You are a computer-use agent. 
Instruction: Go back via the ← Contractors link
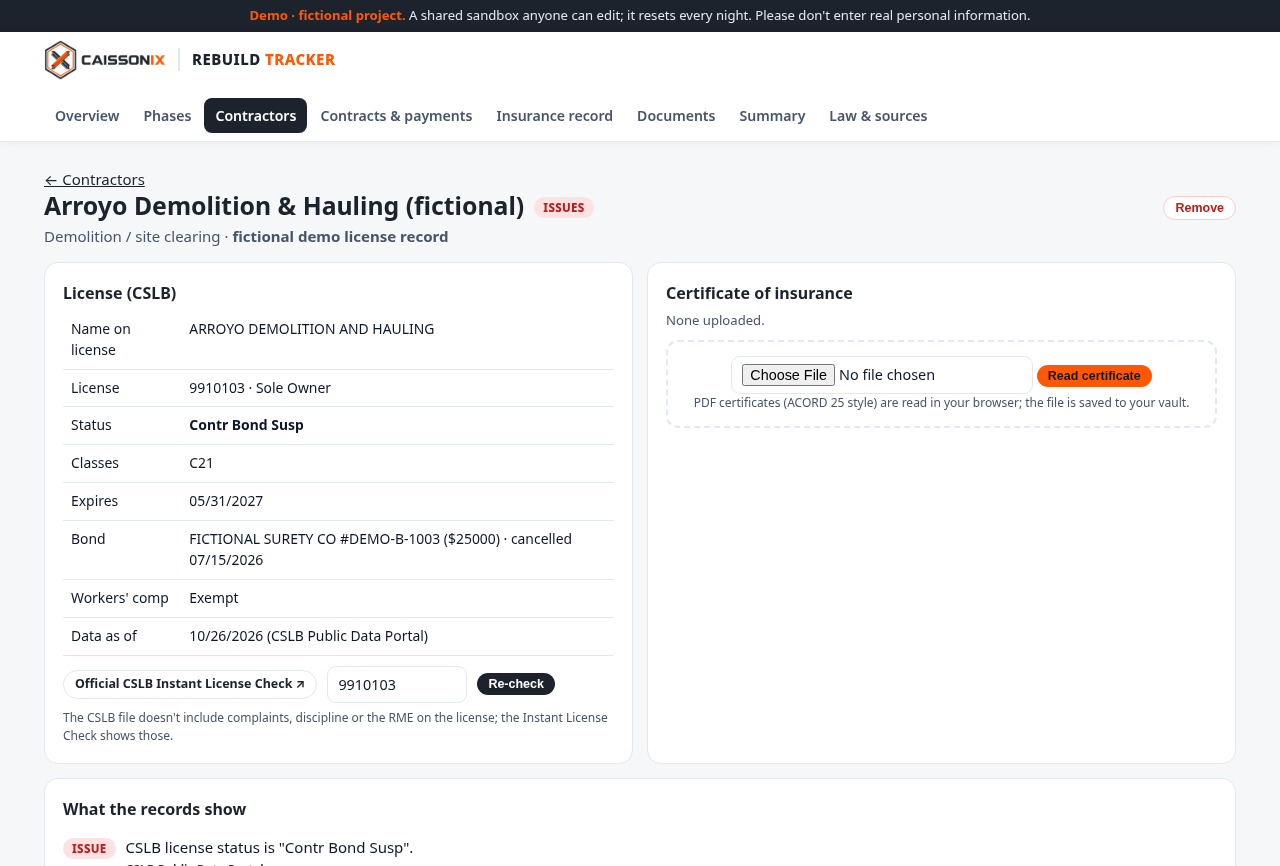[94, 180]
